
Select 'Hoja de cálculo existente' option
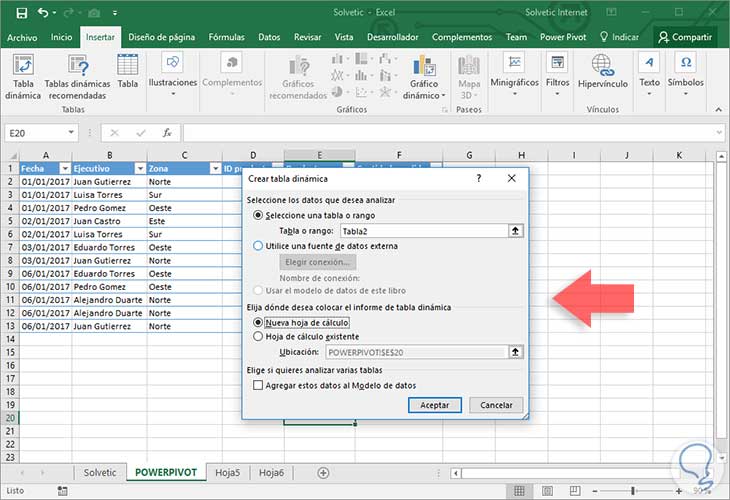coord(260,337)
